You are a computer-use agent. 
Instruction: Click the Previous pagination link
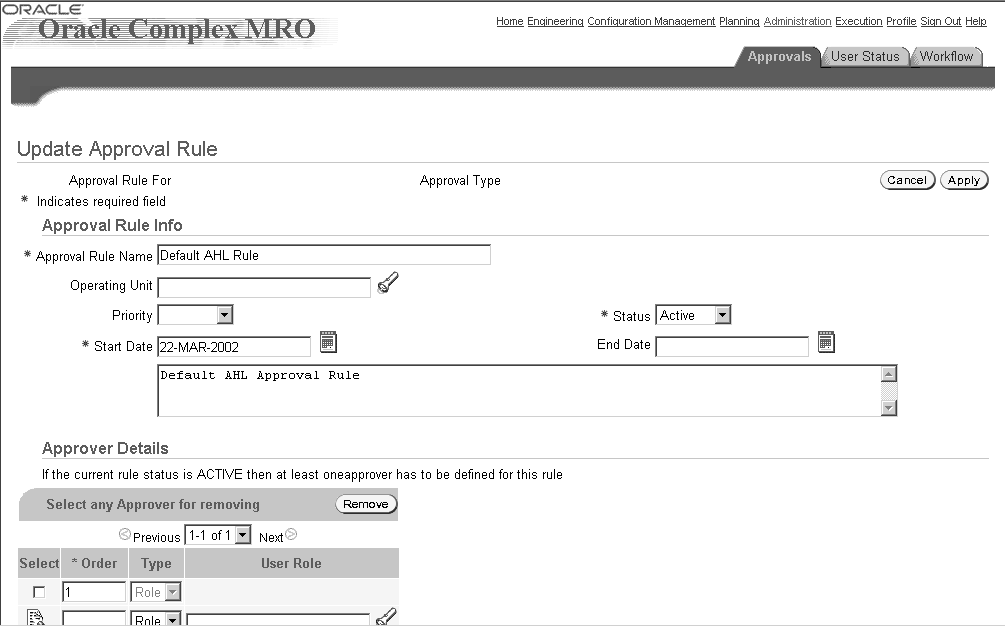[156, 538]
